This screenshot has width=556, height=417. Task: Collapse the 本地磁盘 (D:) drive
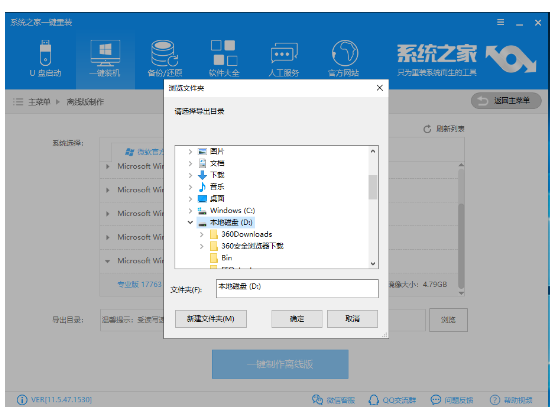point(190,222)
